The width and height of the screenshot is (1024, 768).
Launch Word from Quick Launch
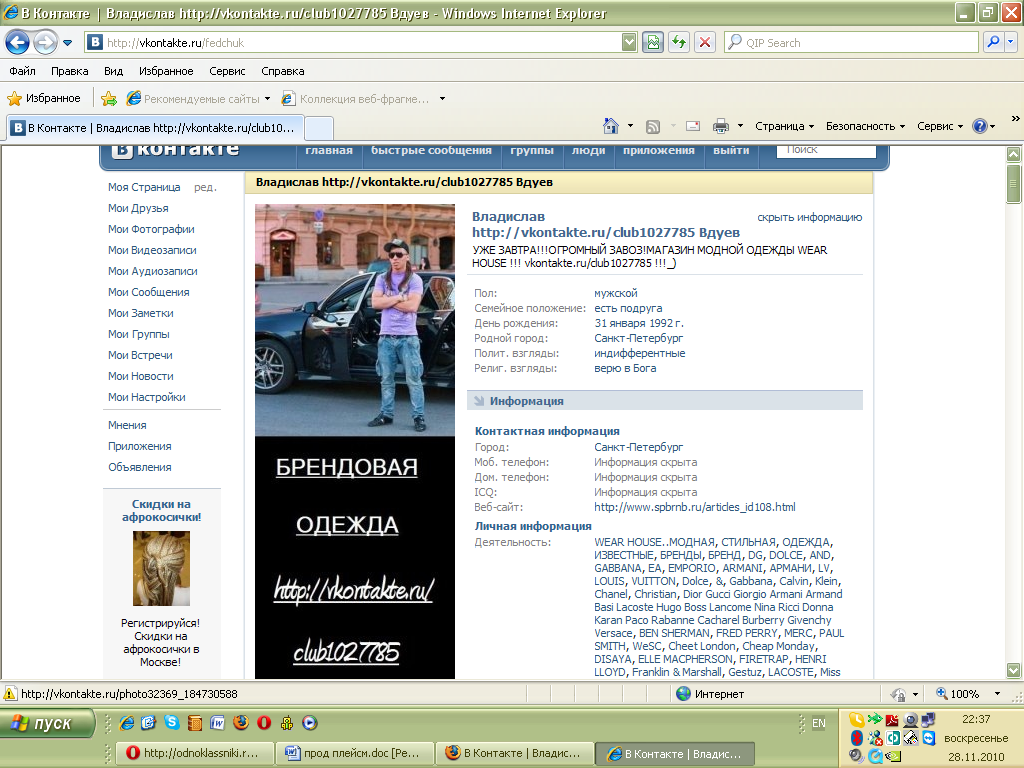[217, 723]
